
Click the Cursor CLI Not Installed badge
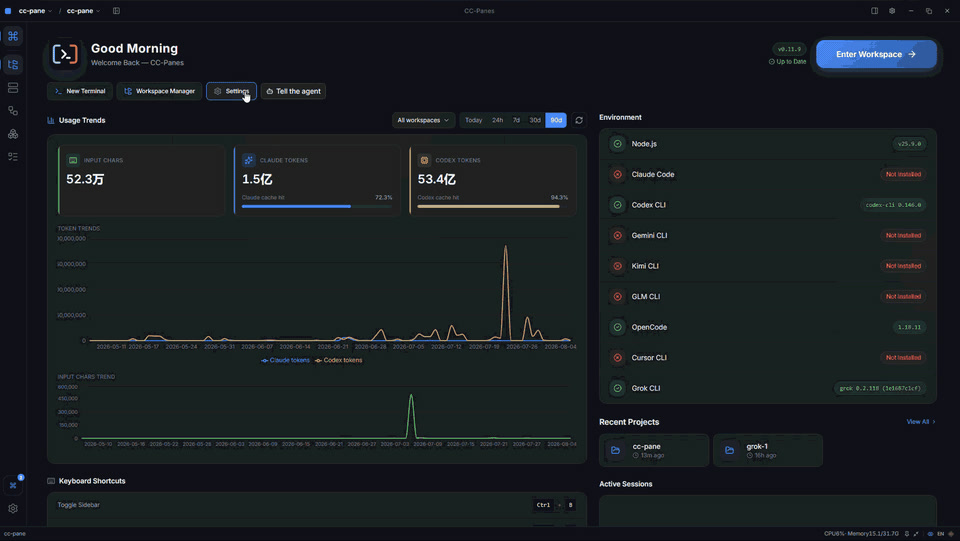903,357
